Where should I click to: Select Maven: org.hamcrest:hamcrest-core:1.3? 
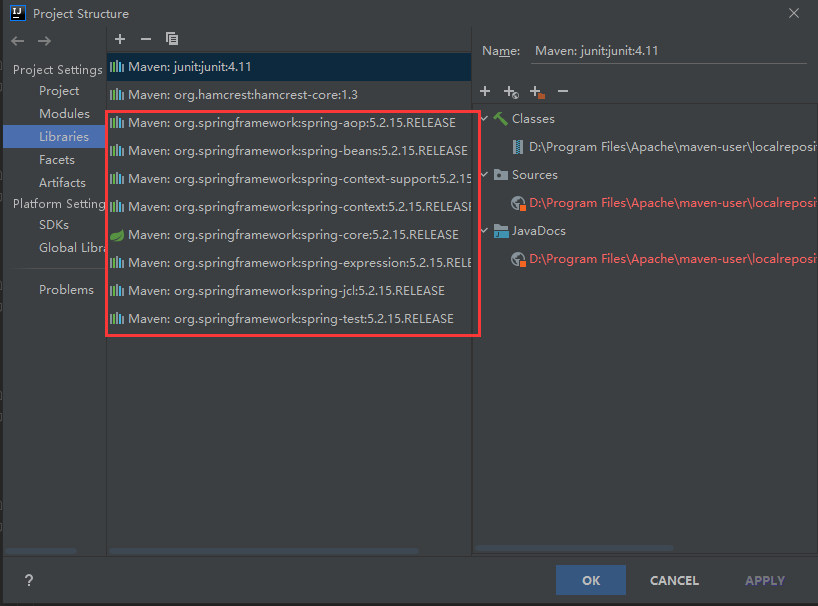tap(289, 95)
